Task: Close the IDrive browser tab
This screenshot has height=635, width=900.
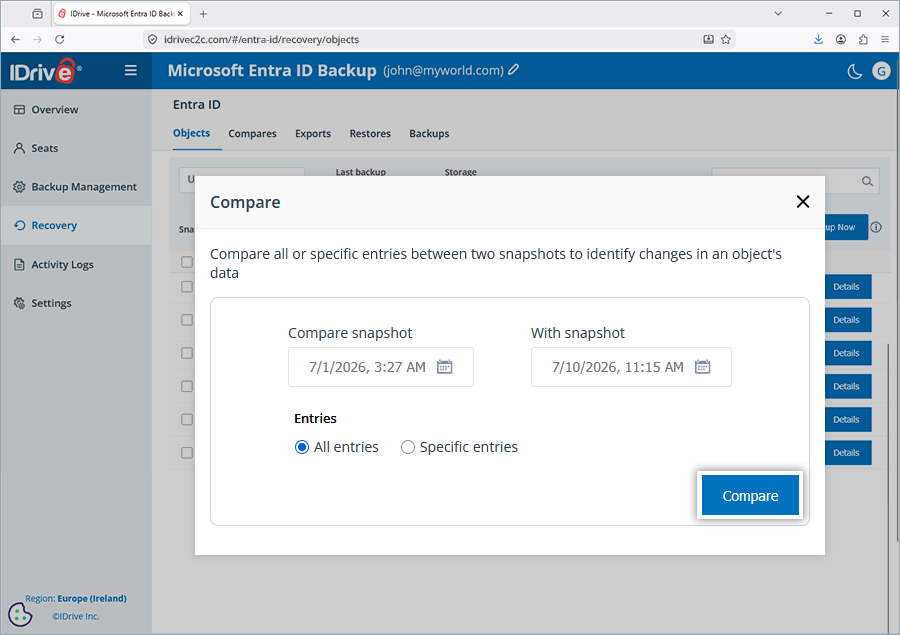Action: [180, 14]
